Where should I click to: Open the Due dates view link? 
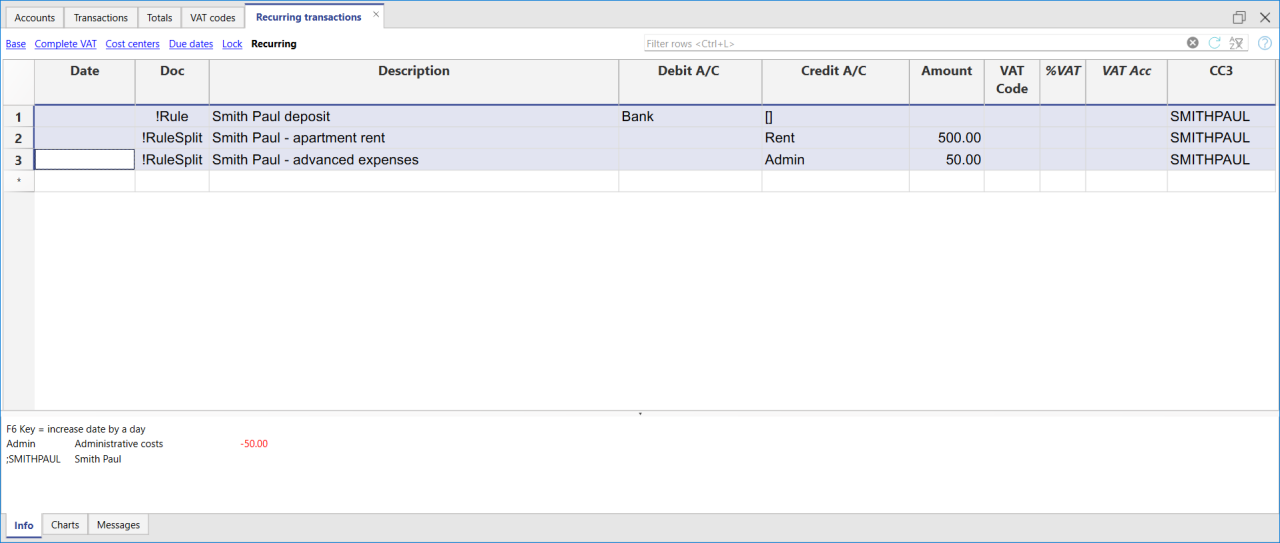[190, 44]
